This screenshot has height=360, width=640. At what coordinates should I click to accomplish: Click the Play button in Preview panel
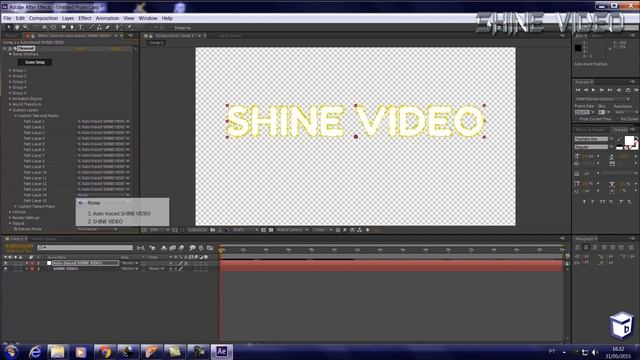point(593,90)
